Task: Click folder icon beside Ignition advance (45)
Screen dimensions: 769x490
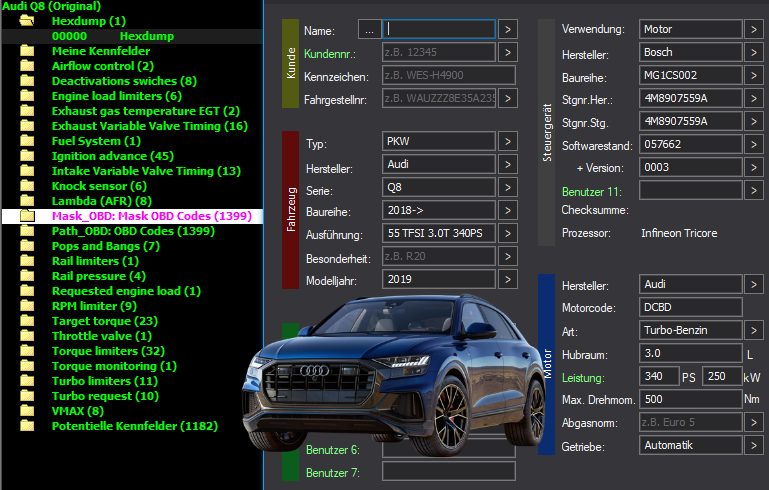Action: point(27,156)
